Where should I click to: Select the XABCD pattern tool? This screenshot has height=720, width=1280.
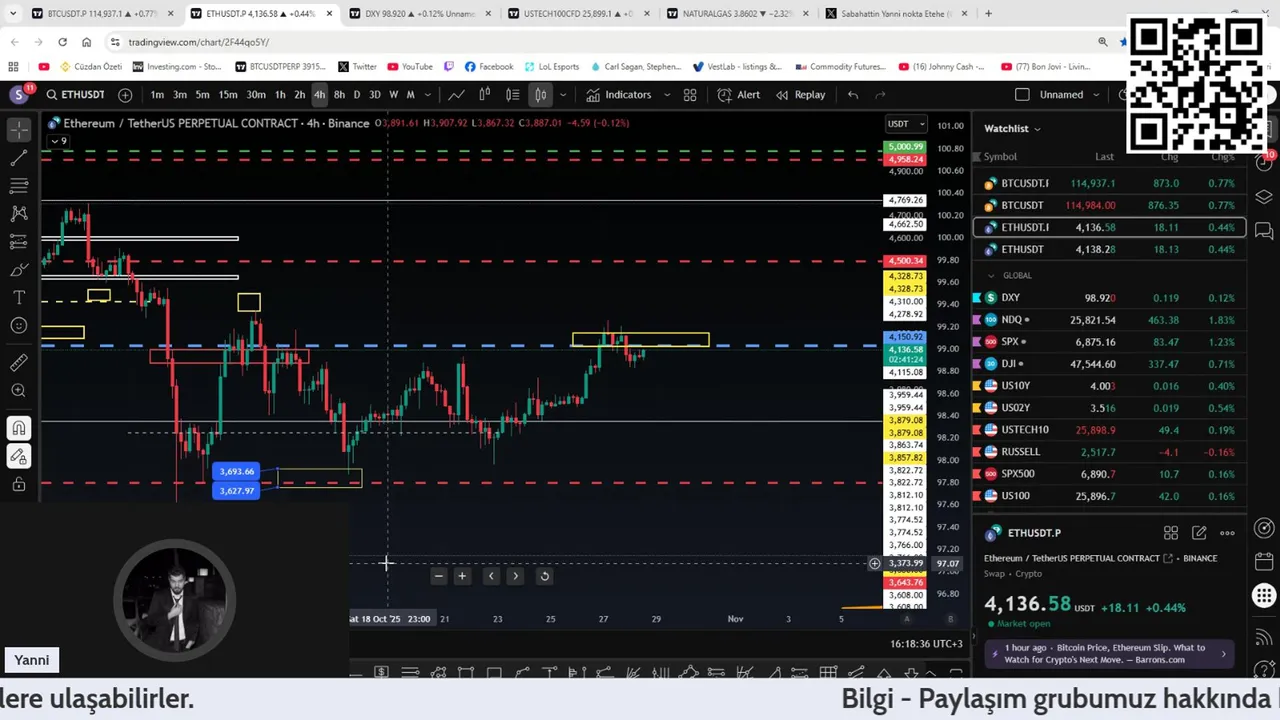(19, 214)
